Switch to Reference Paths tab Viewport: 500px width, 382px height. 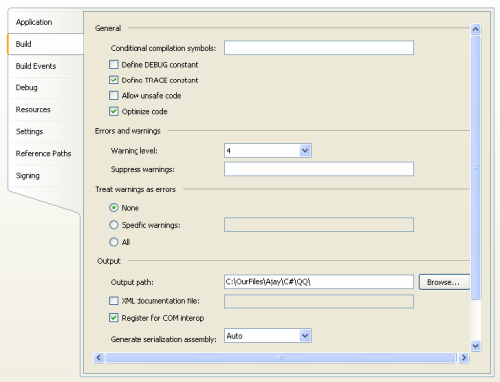tap(45, 154)
